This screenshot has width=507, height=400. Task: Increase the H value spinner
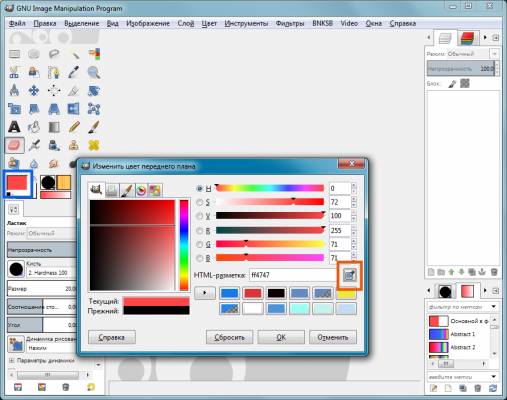[x=354, y=185]
